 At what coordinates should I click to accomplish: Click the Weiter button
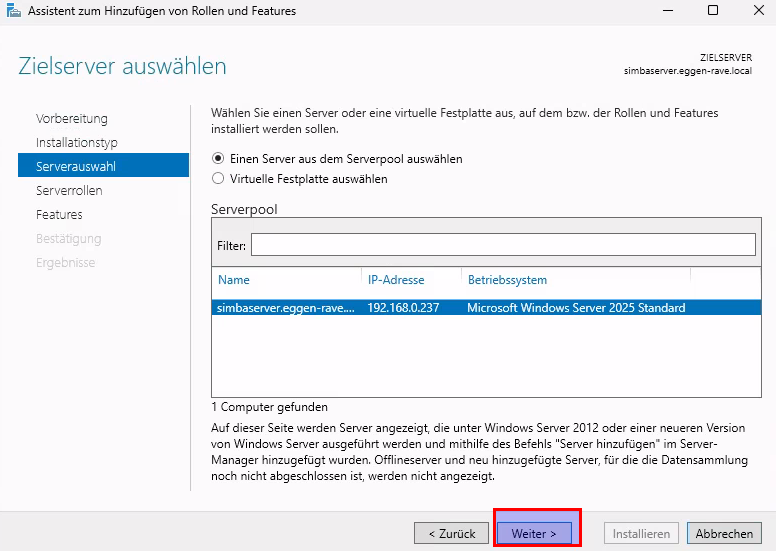(x=534, y=533)
